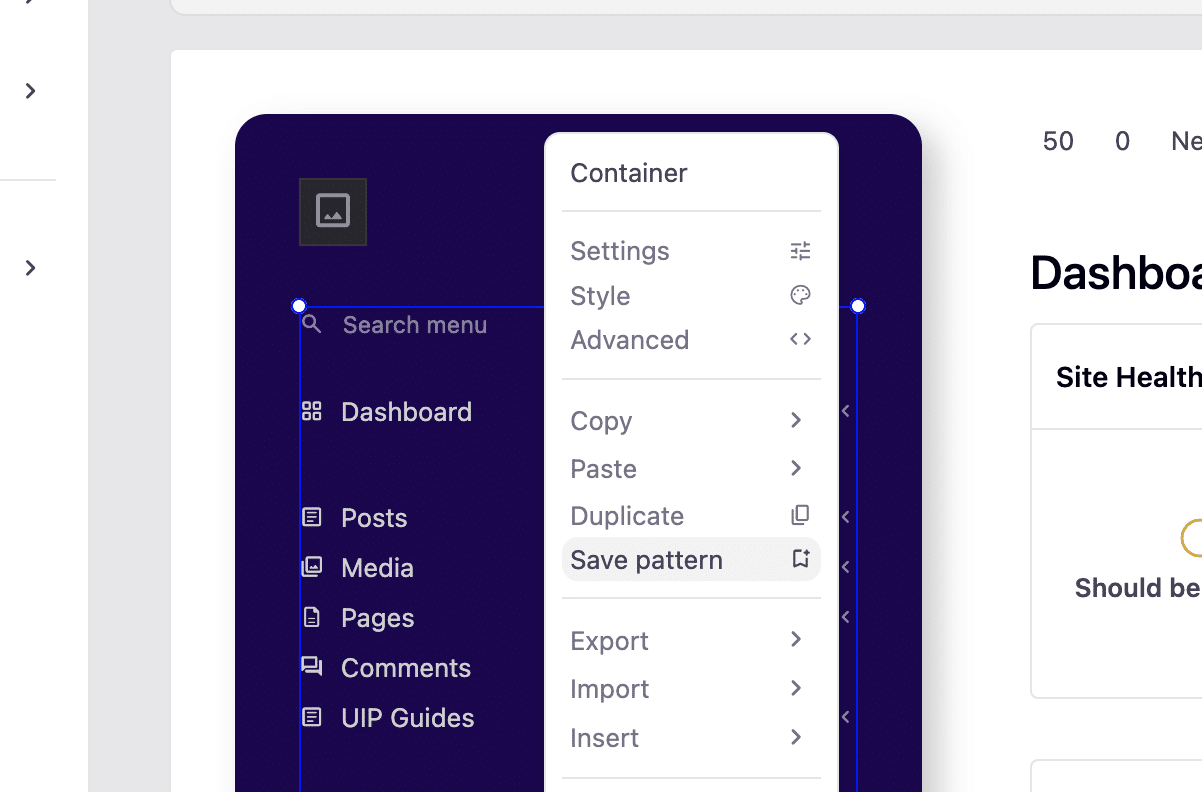The height and width of the screenshot is (792, 1202).
Task: Expand the Copy submenu arrow
Action: pyautogui.click(x=796, y=421)
